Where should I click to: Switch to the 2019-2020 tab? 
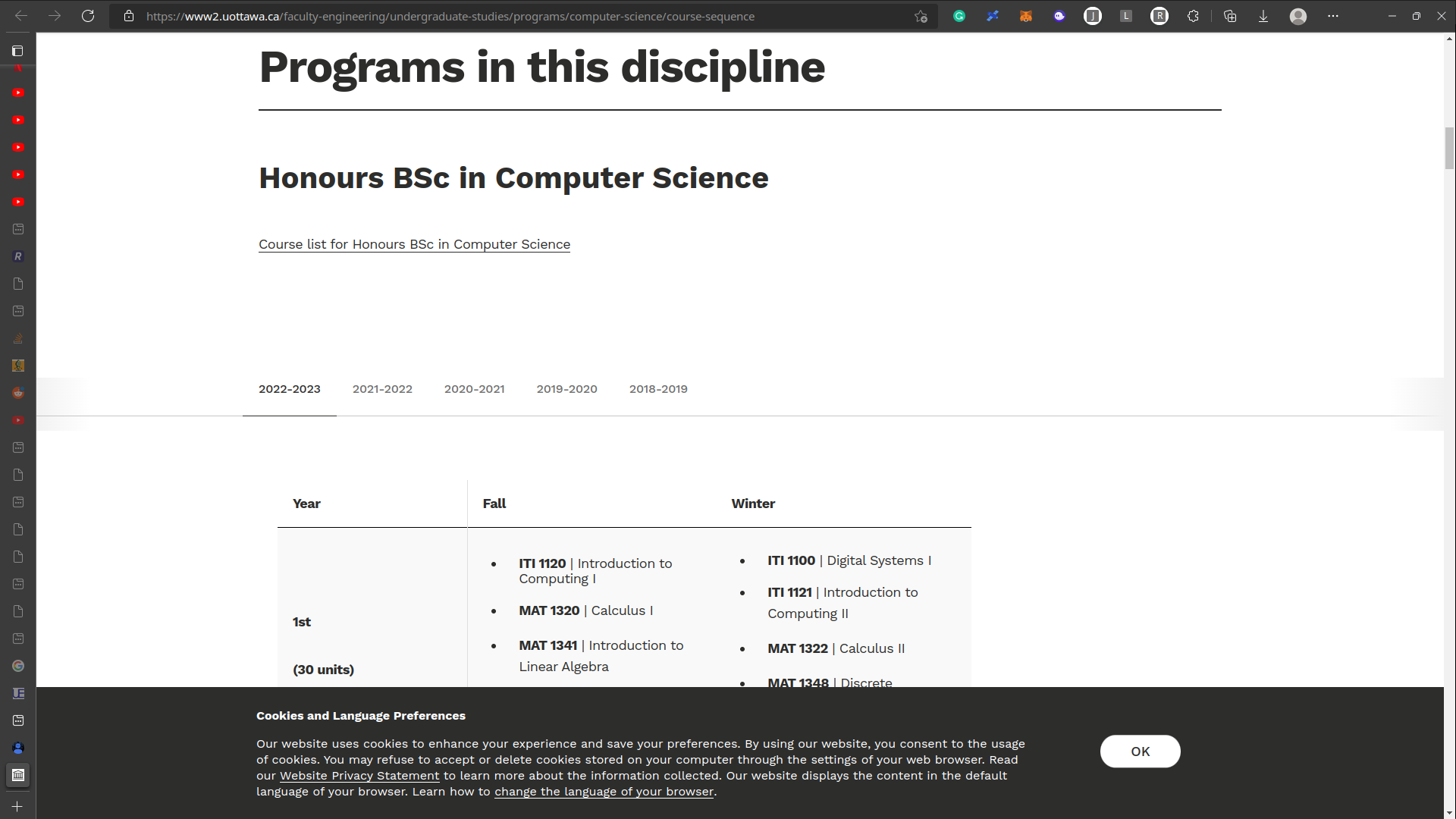[567, 389]
